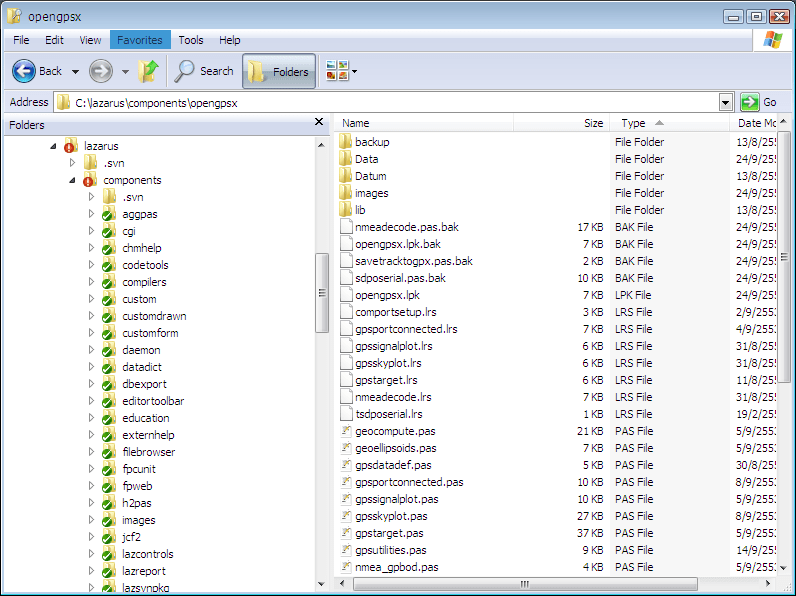The image size is (796, 596).
Task: Click the lazarus folder icon with red warning
Action: coord(71,146)
